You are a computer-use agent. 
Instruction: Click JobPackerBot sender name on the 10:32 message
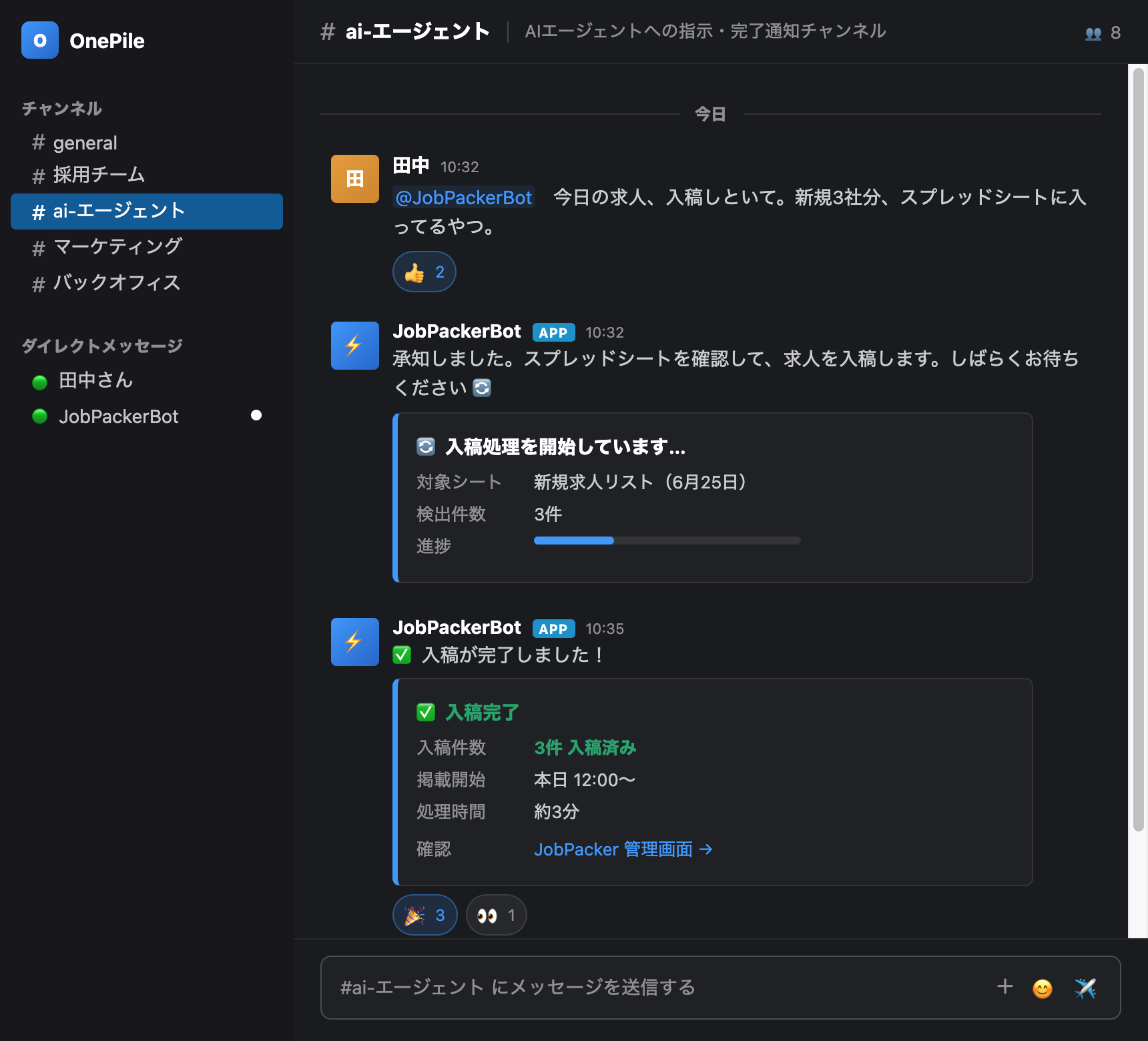(x=457, y=331)
